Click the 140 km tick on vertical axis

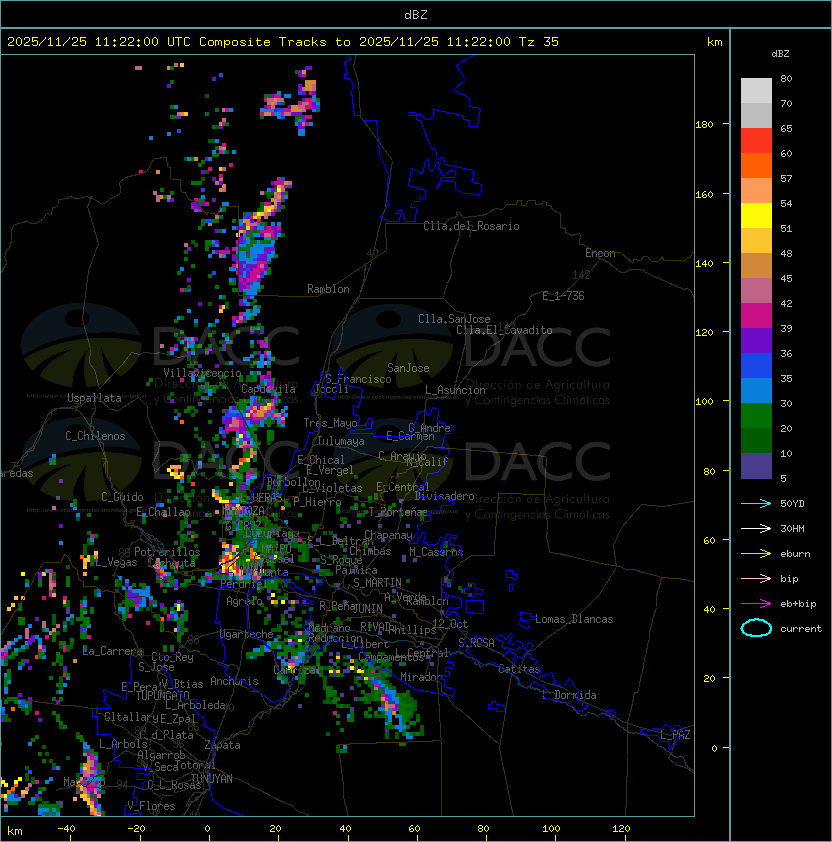(x=704, y=264)
